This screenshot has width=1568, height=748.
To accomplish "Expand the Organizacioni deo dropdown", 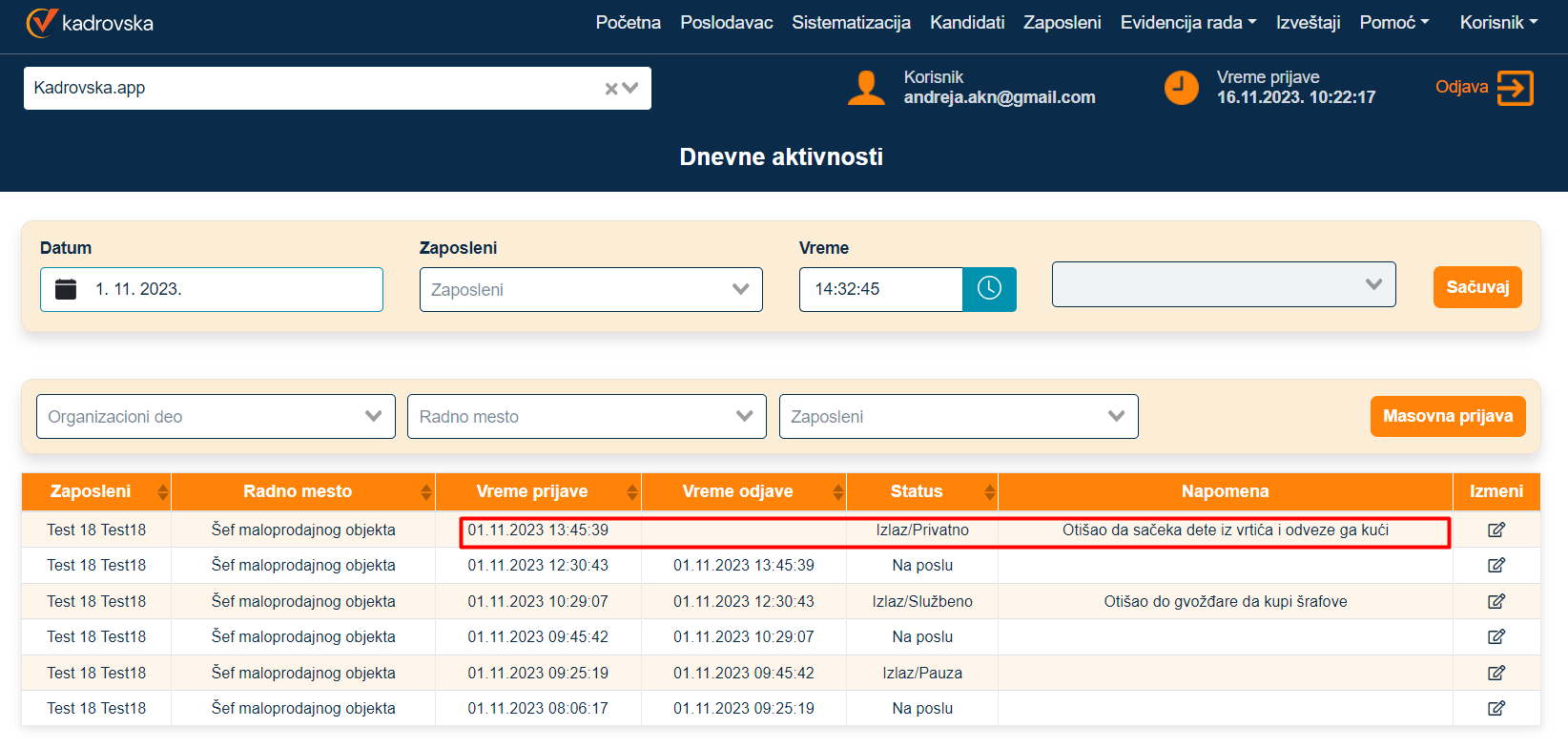I will point(216,417).
